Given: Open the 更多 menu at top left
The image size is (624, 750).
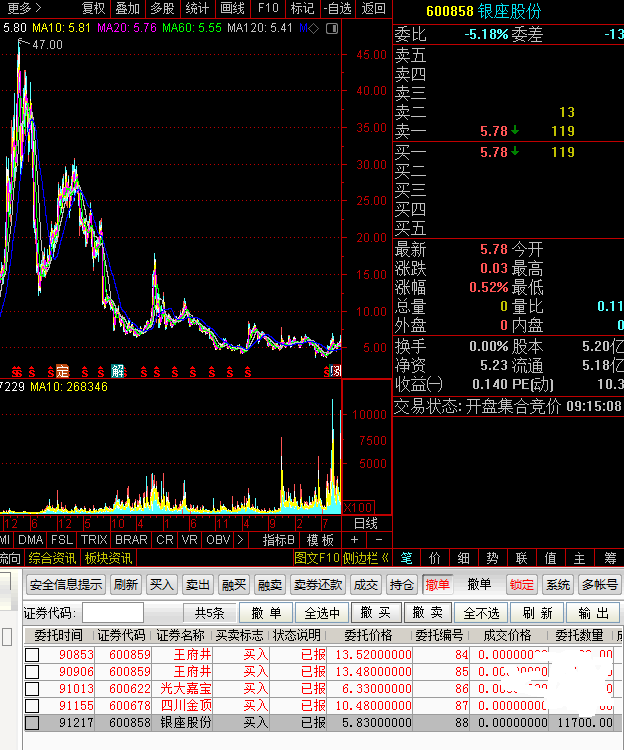Looking at the screenshot, I should click(x=23, y=8).
